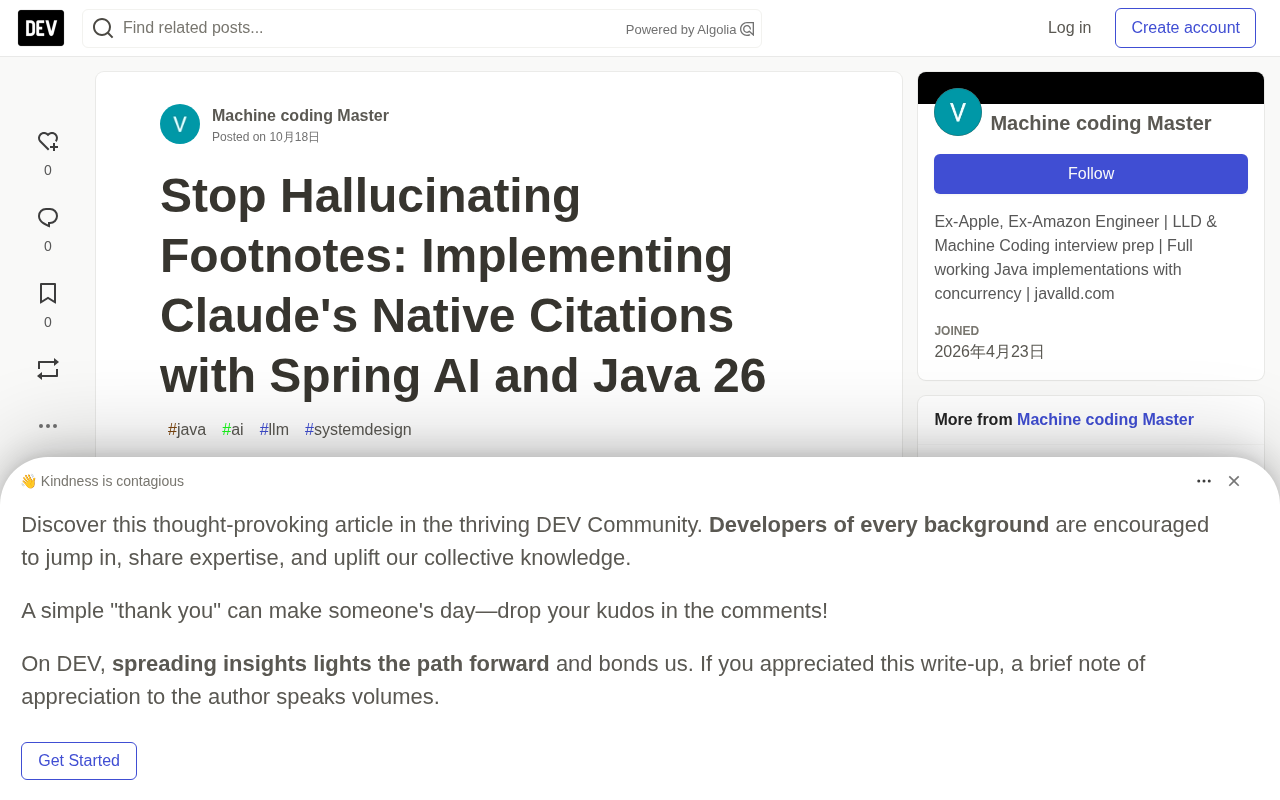Click the Create account button
Image resolution: width=1280 pixels, height=800 pixels.
1185,28
